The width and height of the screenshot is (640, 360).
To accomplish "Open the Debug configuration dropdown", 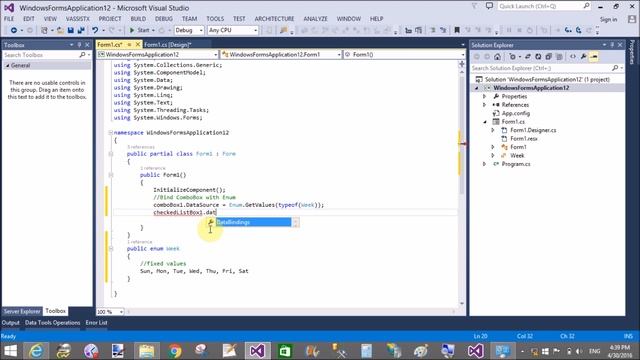I will click(189, 30).
